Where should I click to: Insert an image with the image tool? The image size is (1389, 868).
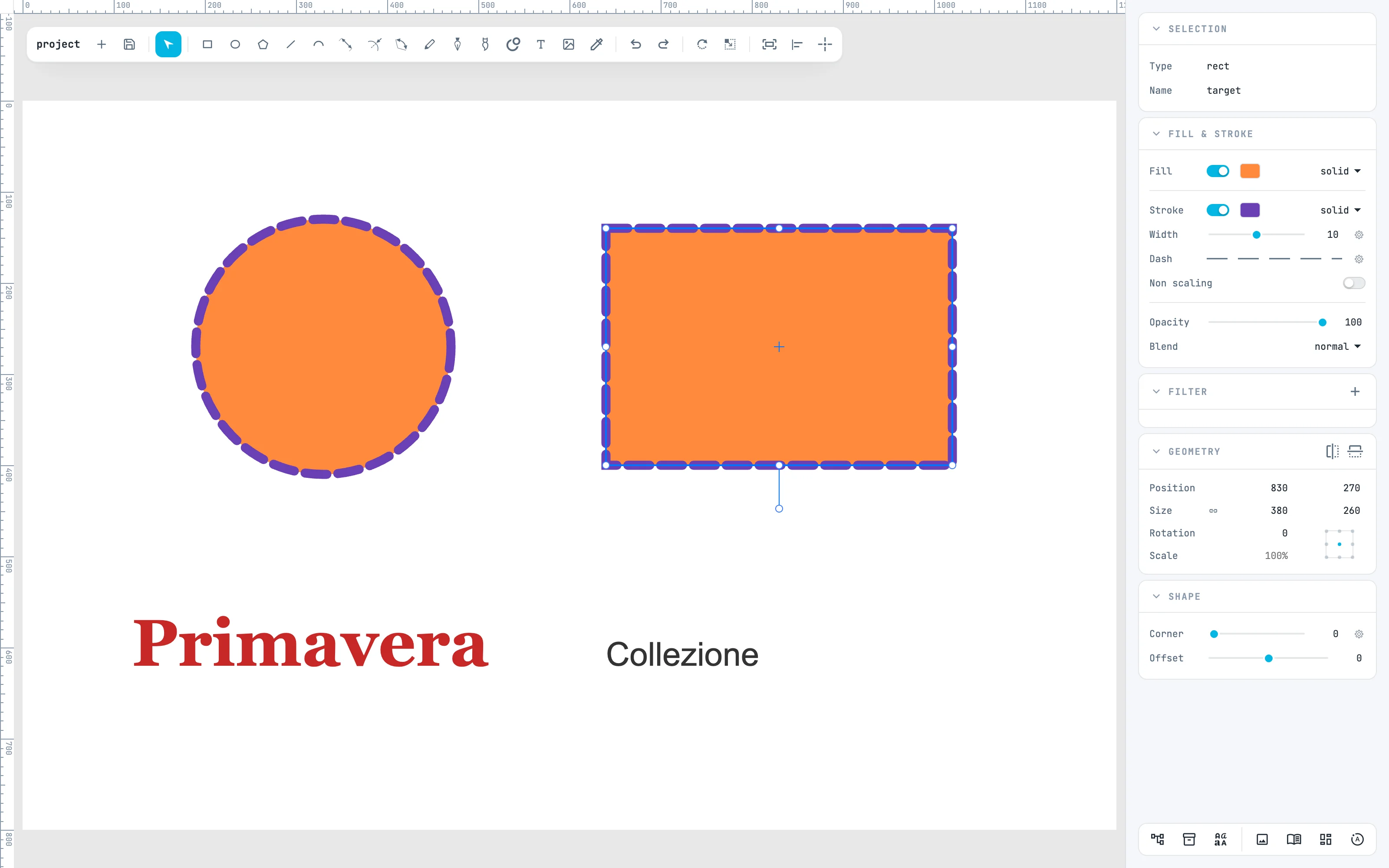pos(568,44)
